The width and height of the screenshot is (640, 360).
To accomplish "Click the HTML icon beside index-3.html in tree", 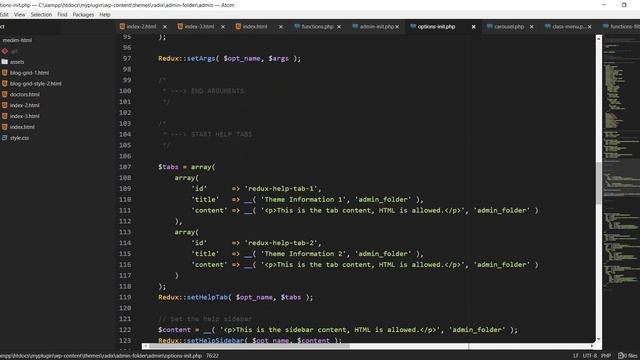I will [x=4, y=116].
